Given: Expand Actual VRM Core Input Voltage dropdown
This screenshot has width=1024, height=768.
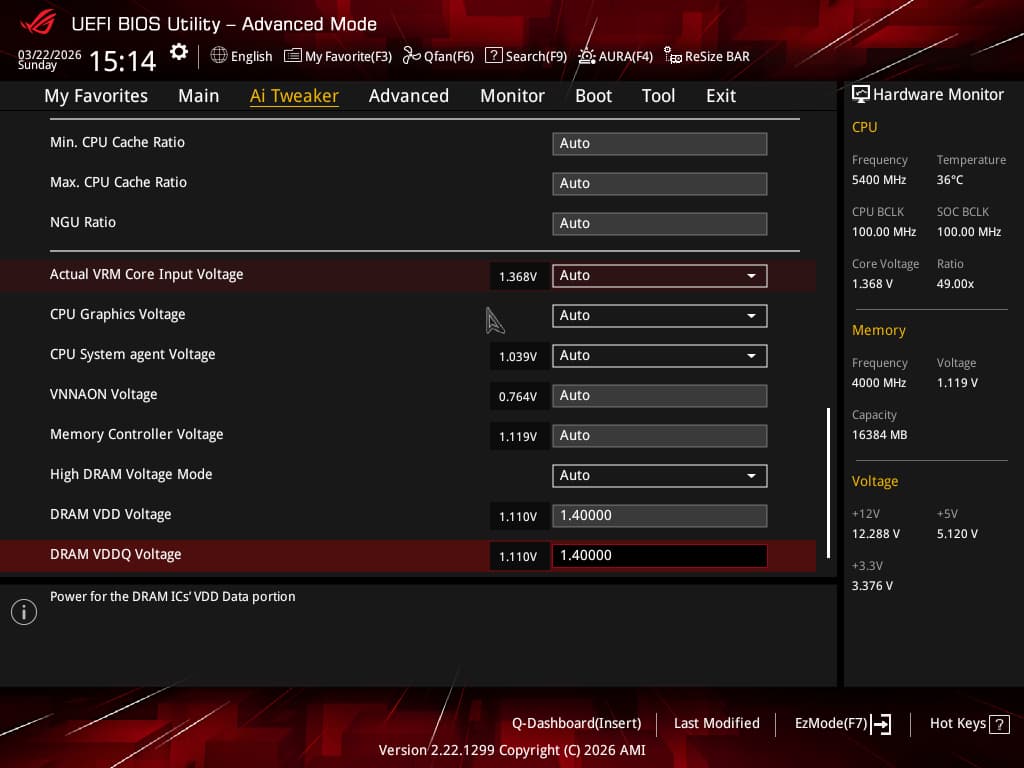Looking at the screenshot, I should pos(660,276).
